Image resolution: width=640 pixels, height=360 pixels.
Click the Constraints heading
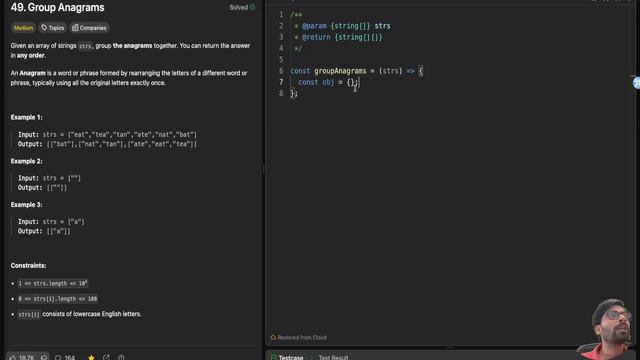pyautogui.click(x=29, y=265)
